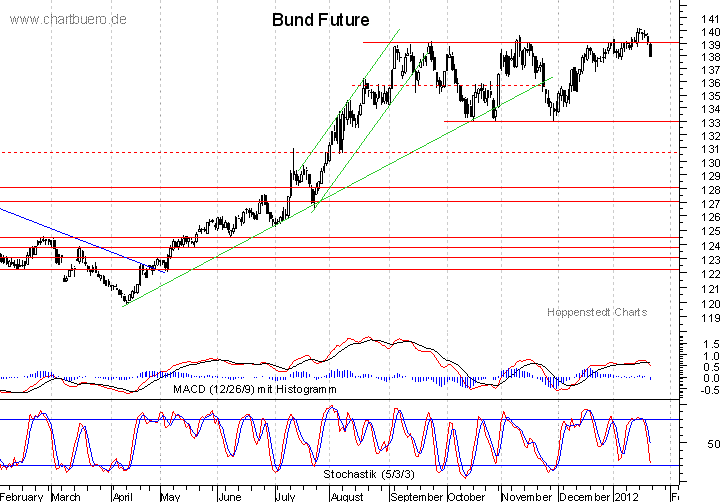Image resolution: width=723 pixels, height=502 pixels.
Task: Click the December label on the time axis
Action: [584, 496]
